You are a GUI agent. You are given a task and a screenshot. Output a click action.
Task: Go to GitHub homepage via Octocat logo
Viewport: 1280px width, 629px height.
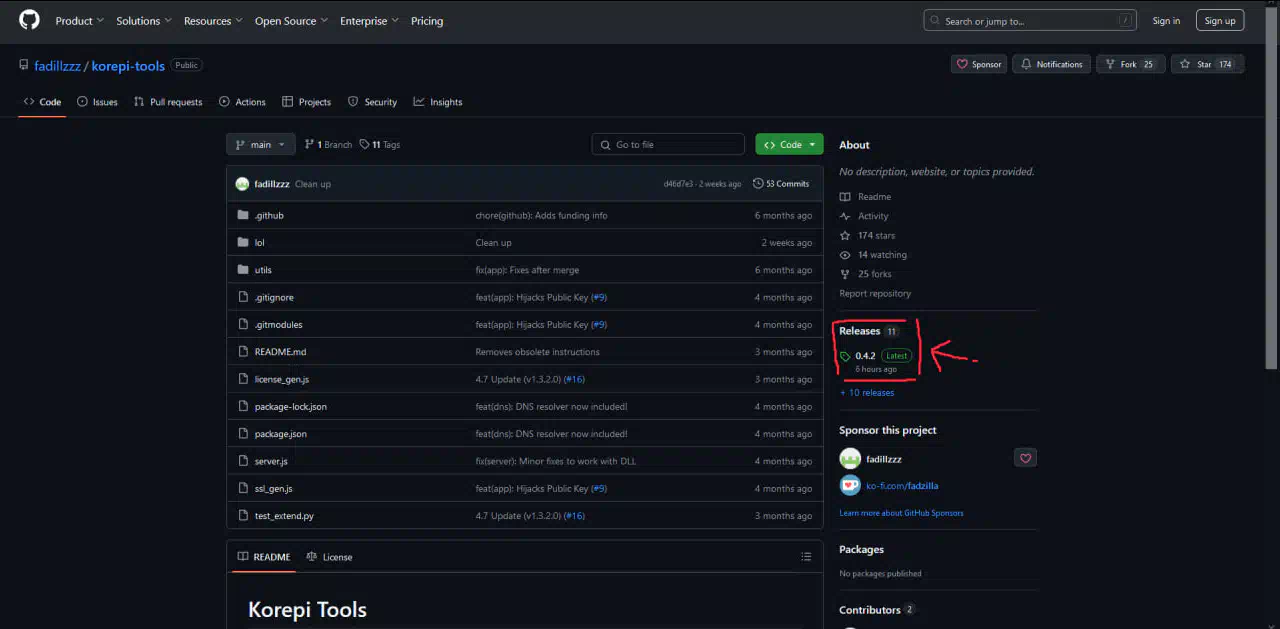[x=29, y=20]
